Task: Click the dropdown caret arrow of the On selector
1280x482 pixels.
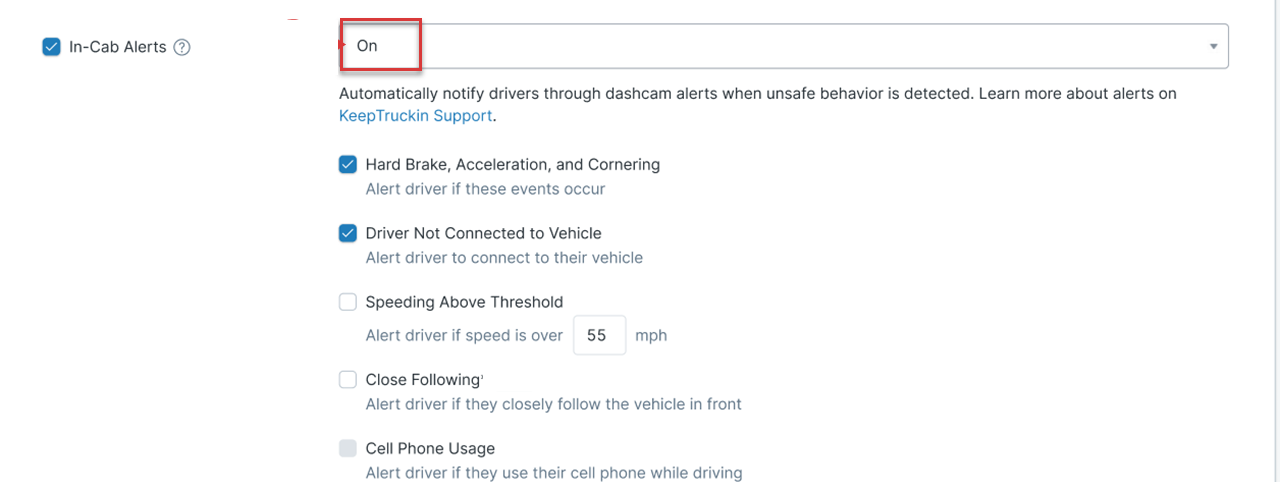Action: point(1213,47)
